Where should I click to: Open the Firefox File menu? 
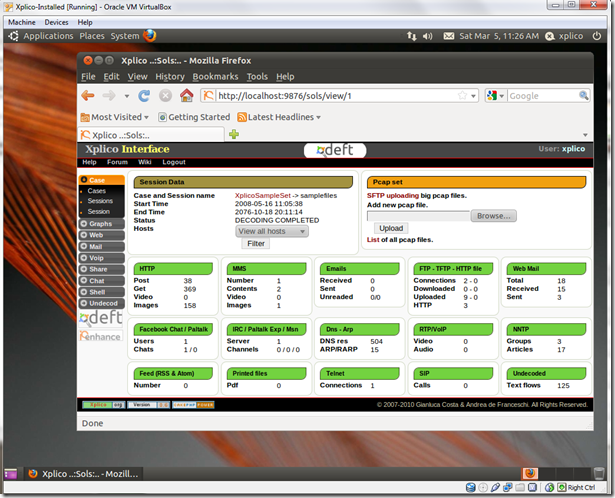coord(88,76)
